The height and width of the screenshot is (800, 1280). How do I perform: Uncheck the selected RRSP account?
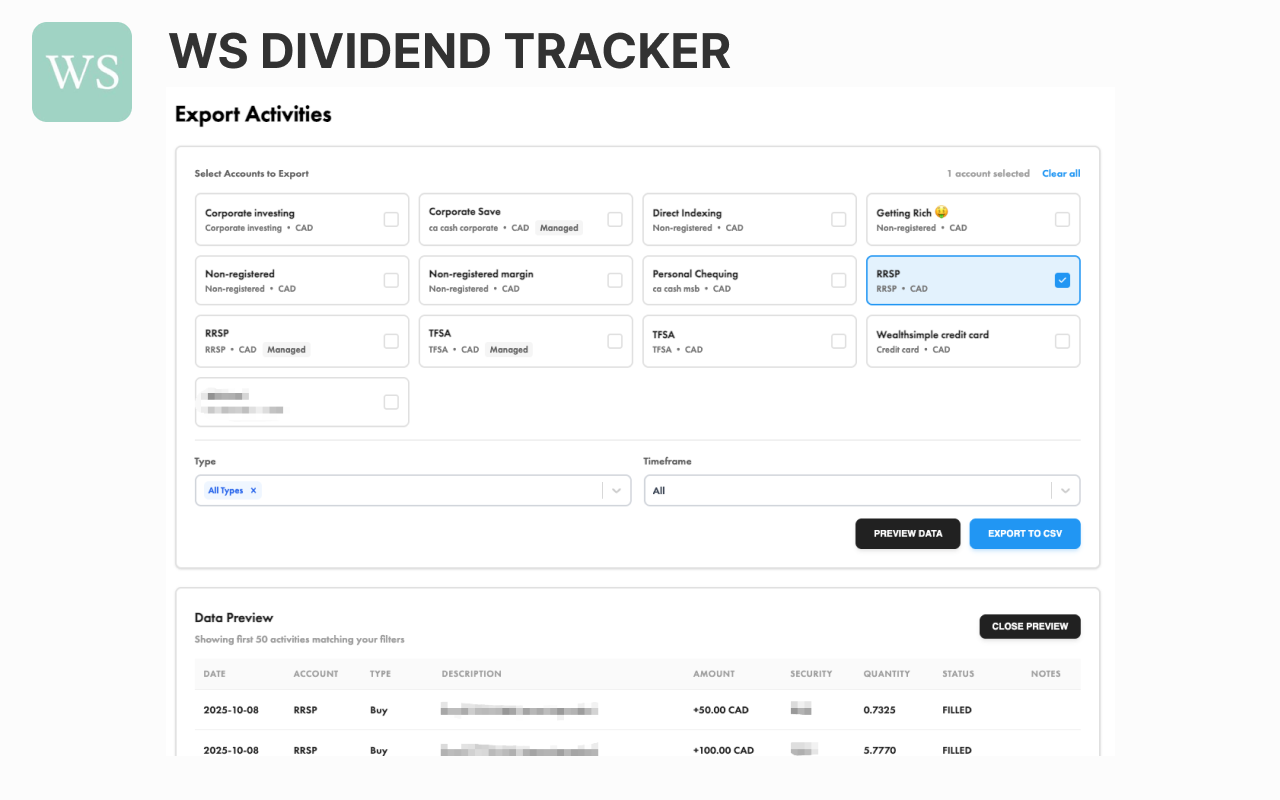tap(1062, 280)
